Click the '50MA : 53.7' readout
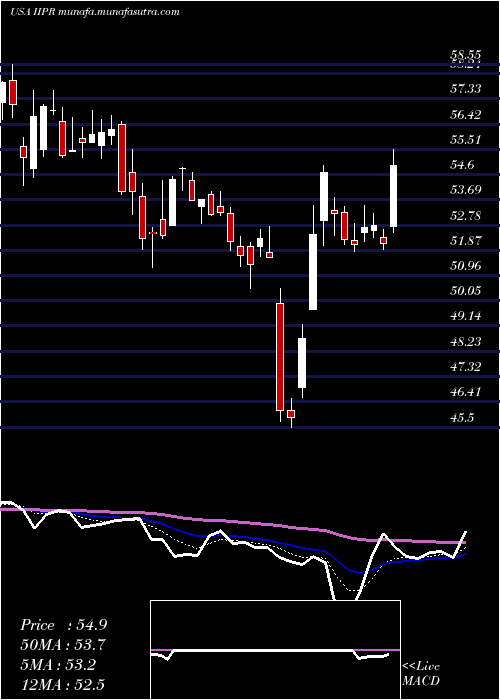The width and height of the screenshot is (500, 700). tap(63, 645)
